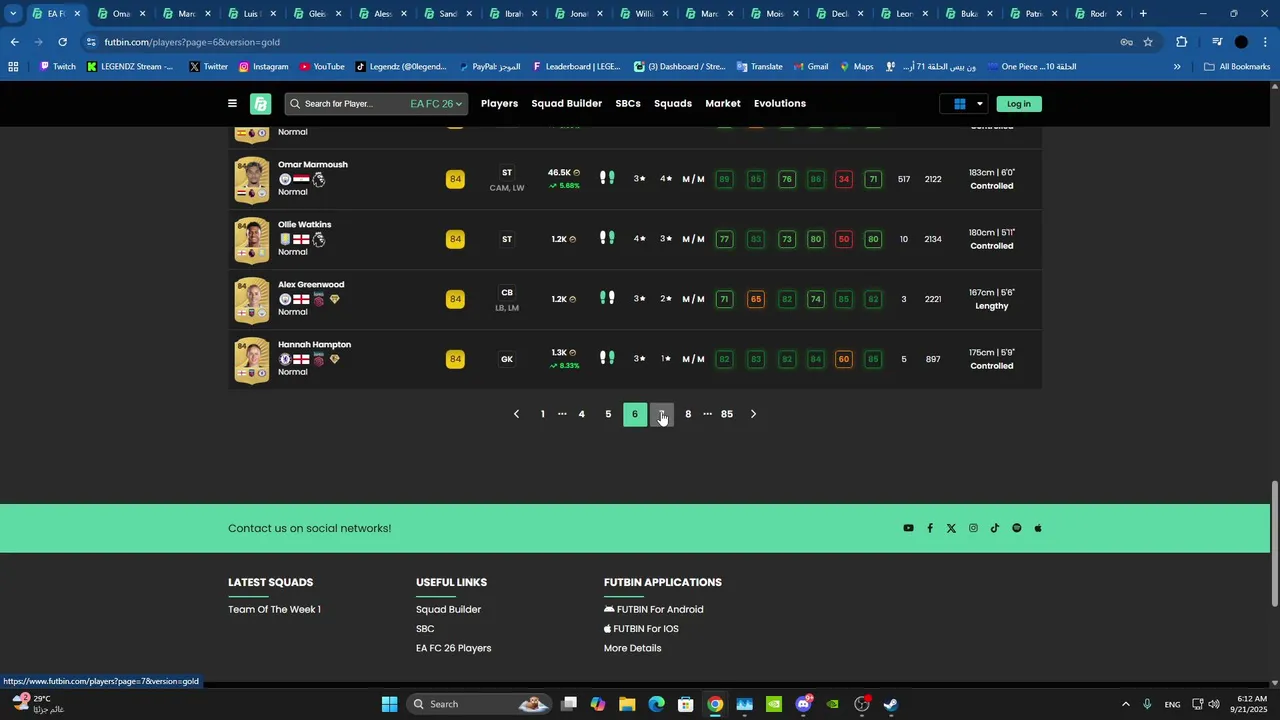The height and width of the screenshot is (720, 1280).
Task: Click Hannah Hampton player card image
Action: tap(252, 360)
